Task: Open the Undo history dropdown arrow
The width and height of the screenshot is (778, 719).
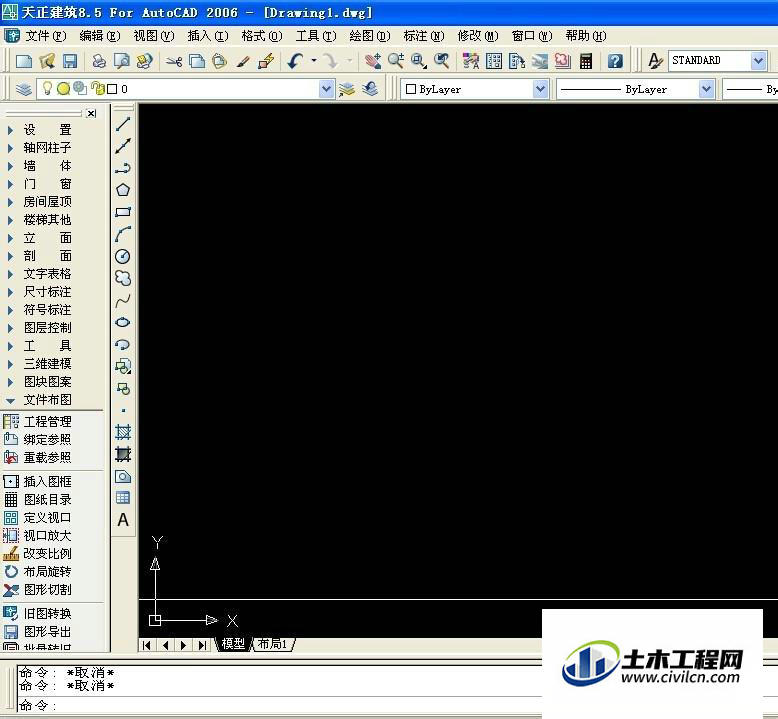Action: (x=314, y=61)
